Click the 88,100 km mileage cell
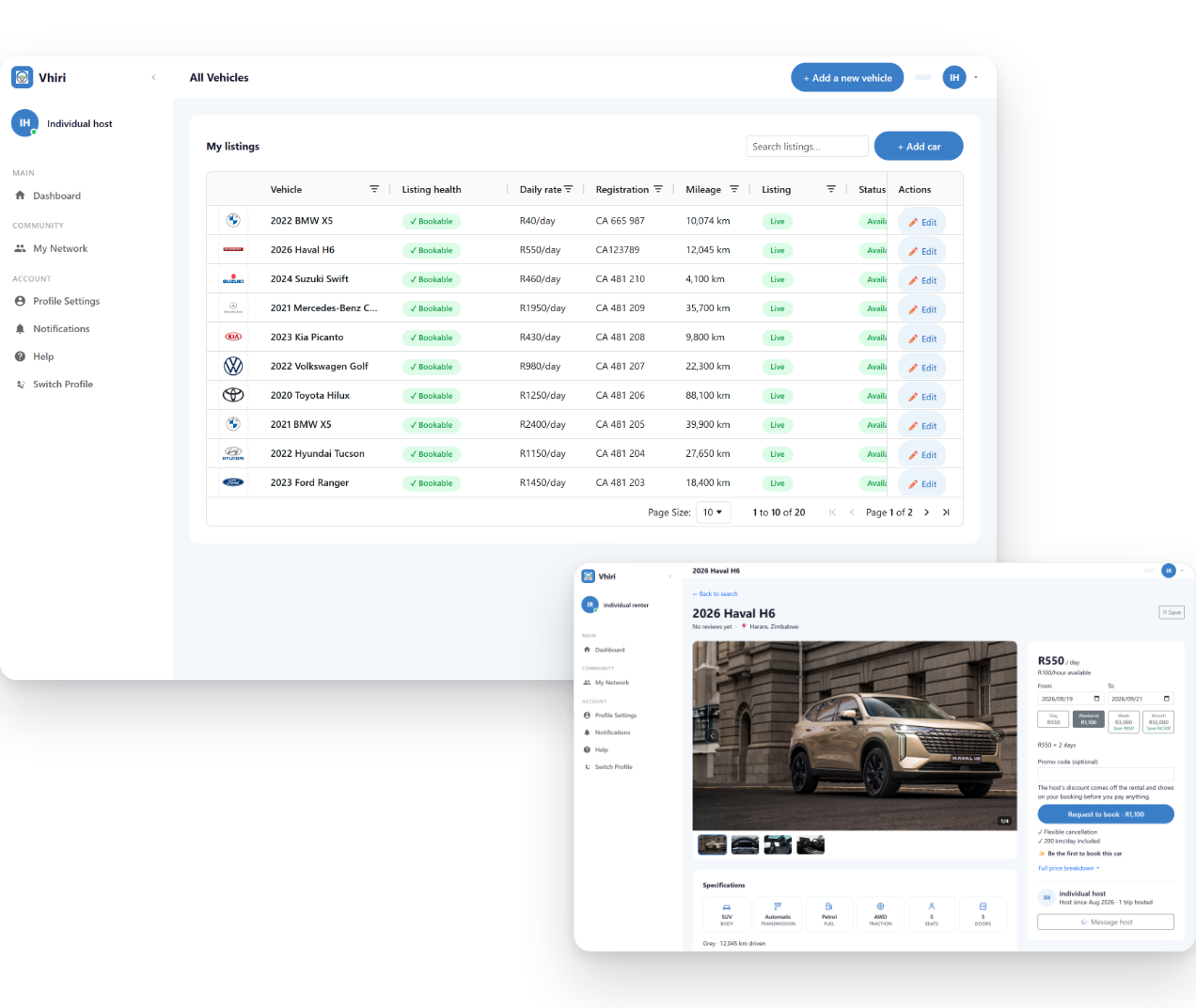Screen dimensions: 1196x1008 click(x=708, y=396)
